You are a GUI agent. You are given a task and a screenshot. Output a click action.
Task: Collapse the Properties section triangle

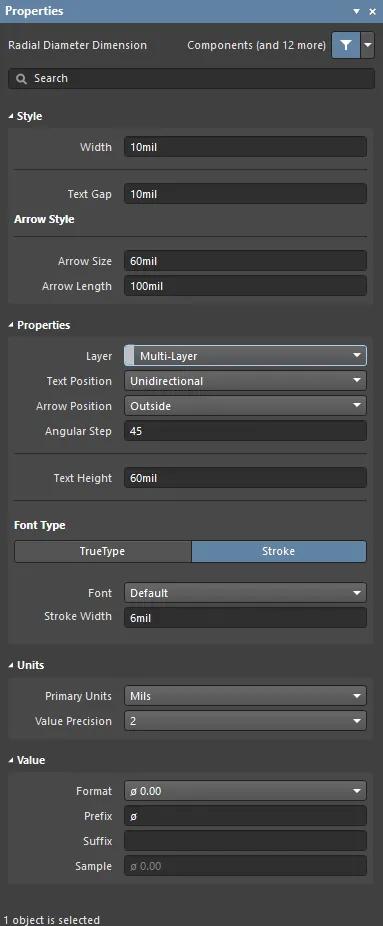coord(11,325)
